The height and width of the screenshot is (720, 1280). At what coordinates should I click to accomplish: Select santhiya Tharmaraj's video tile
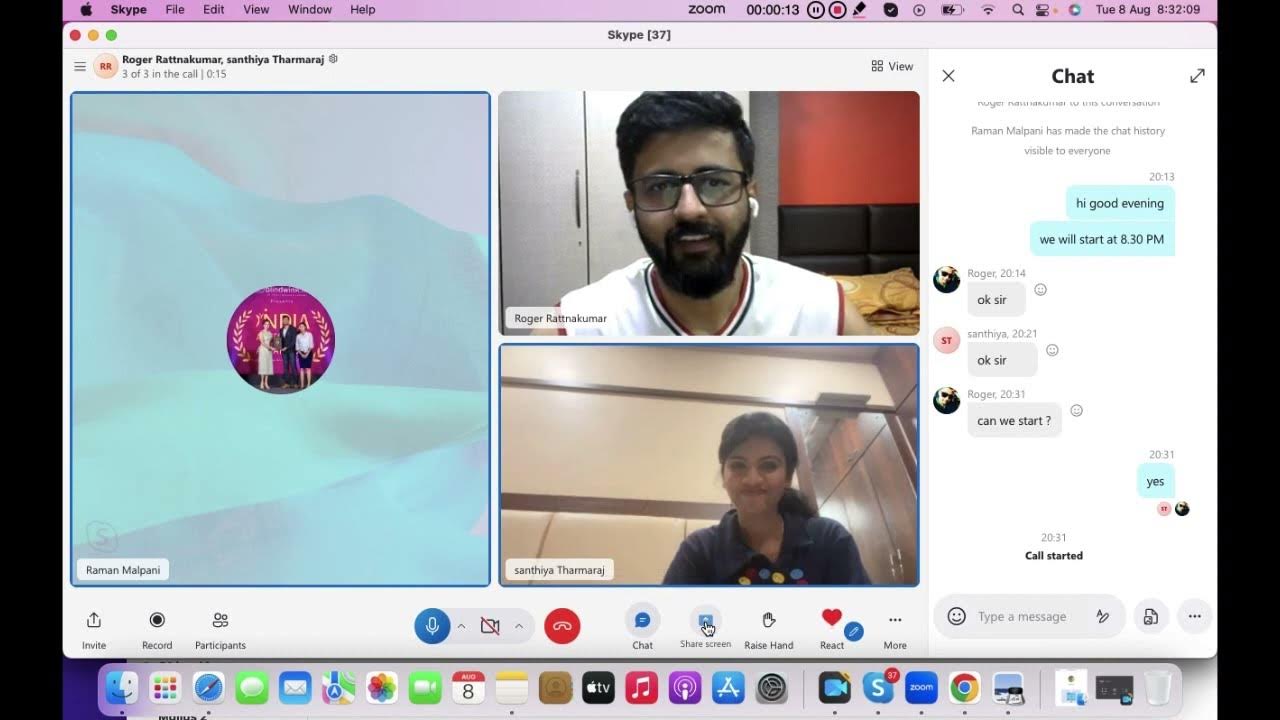click(709, 465)
